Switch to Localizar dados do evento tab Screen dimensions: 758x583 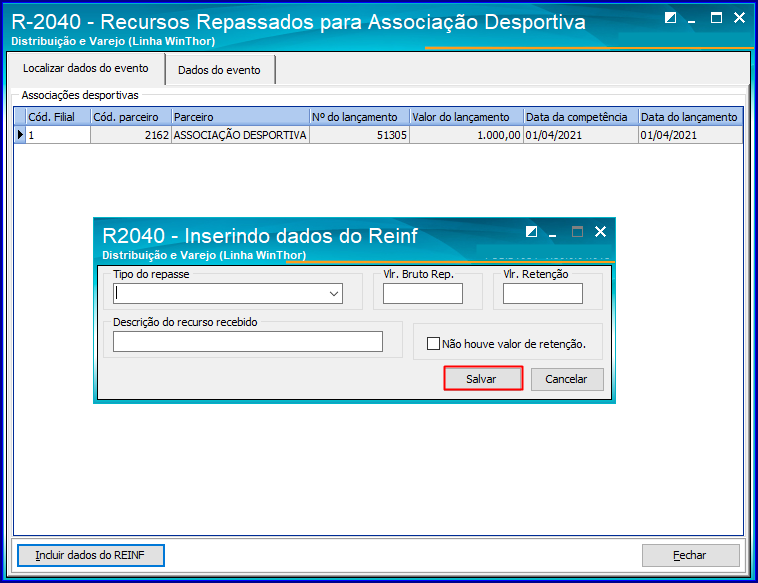coord(86,68)
